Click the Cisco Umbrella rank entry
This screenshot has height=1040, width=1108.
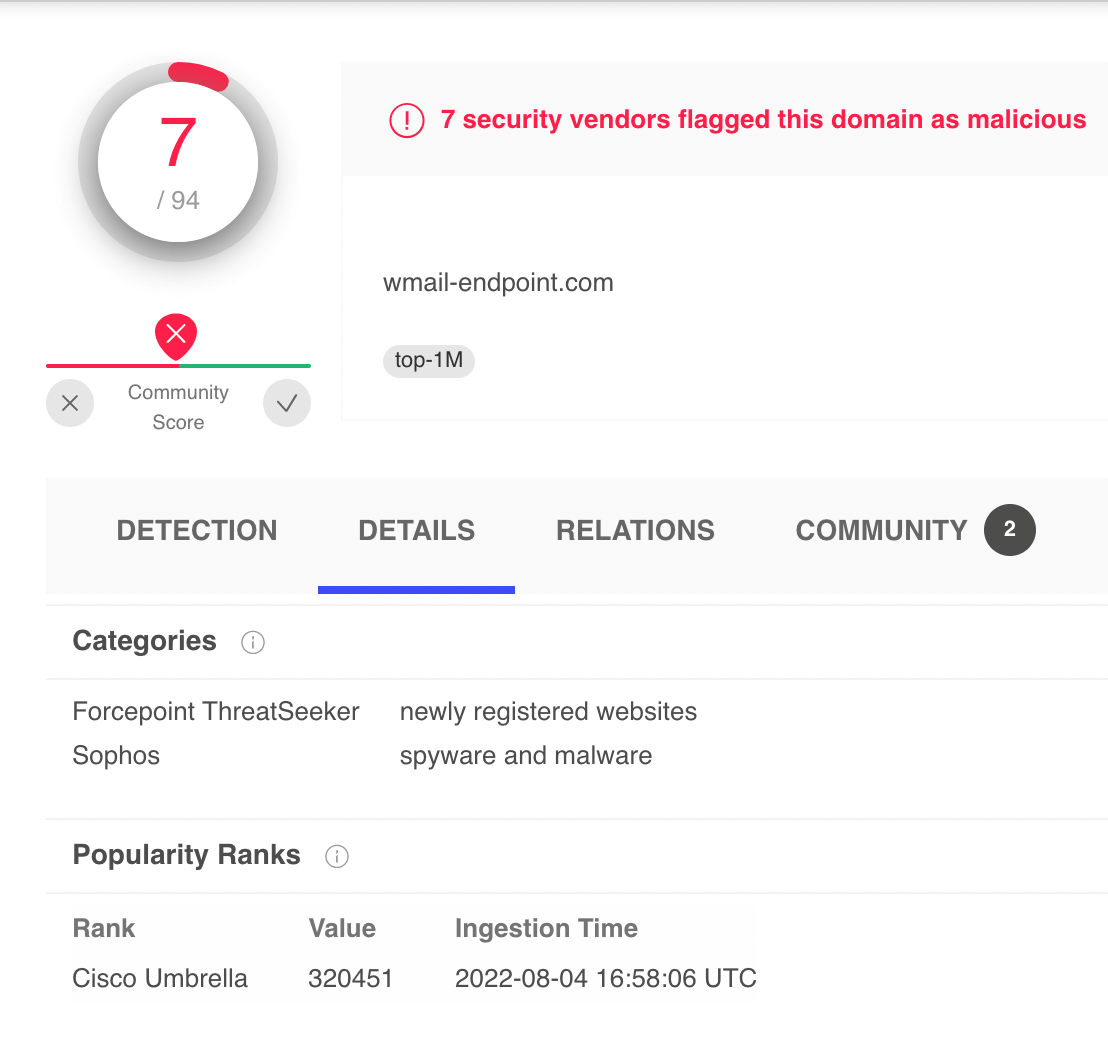(160, 978)
